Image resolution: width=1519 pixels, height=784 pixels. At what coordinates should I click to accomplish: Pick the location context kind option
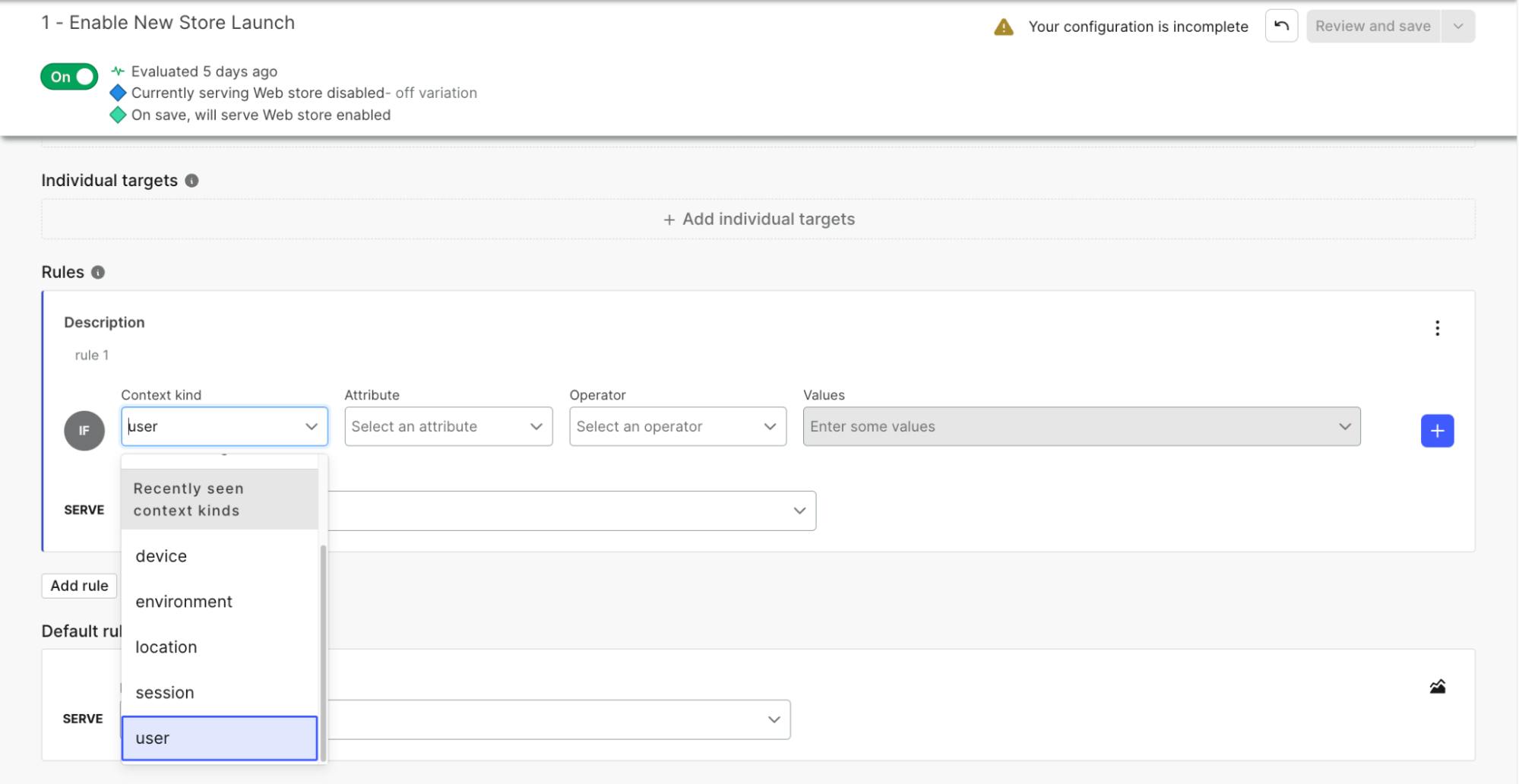tap(166, 647)
